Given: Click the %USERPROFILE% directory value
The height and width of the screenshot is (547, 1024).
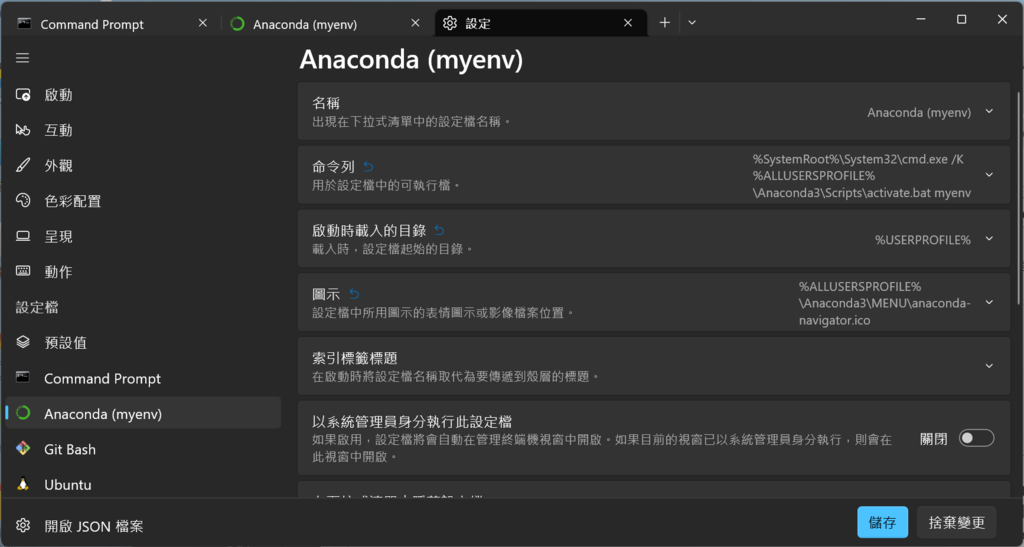Looking at the screenshot, I should pyautogui.click(x=923, y=240).
